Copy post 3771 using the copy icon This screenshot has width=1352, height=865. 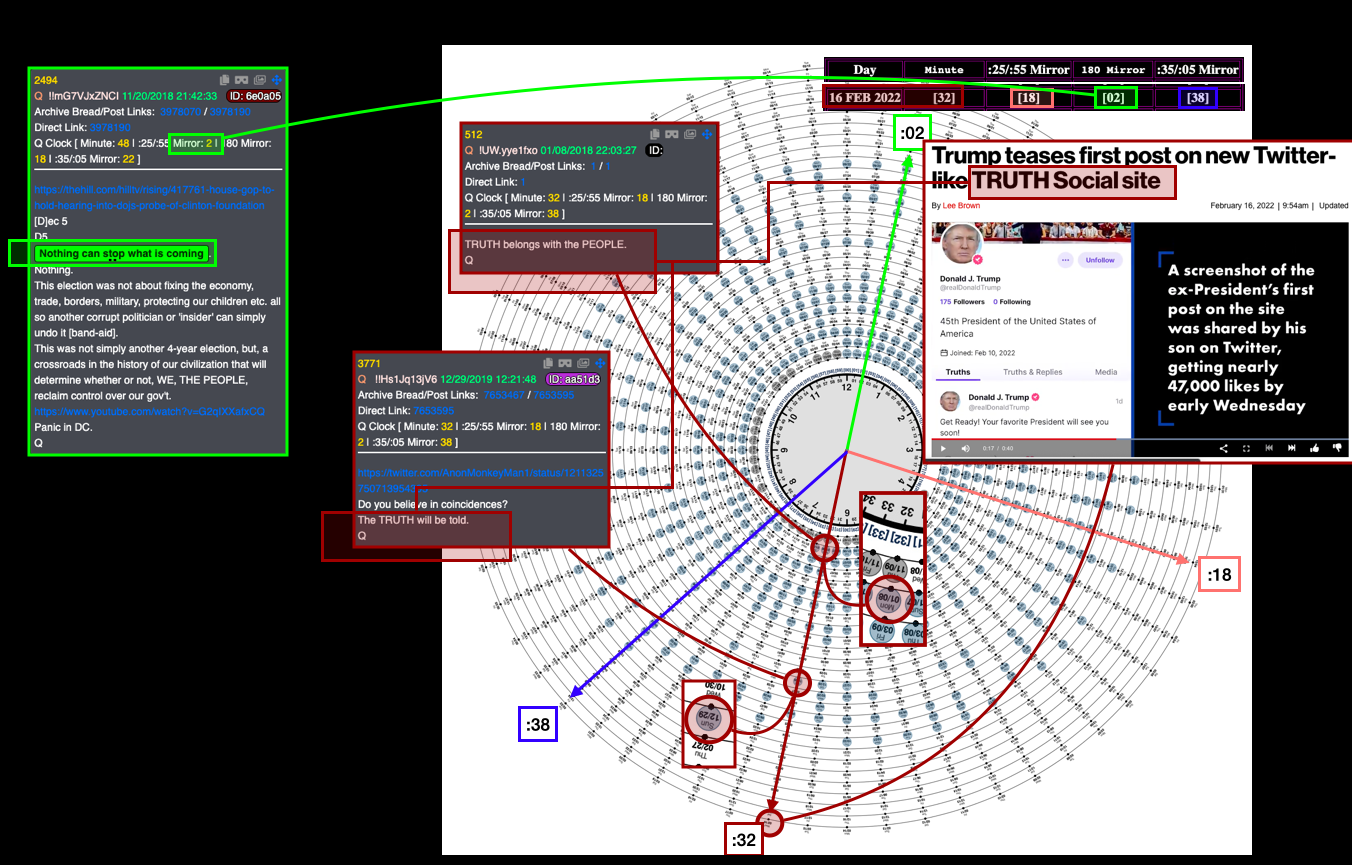pos(547,363)
